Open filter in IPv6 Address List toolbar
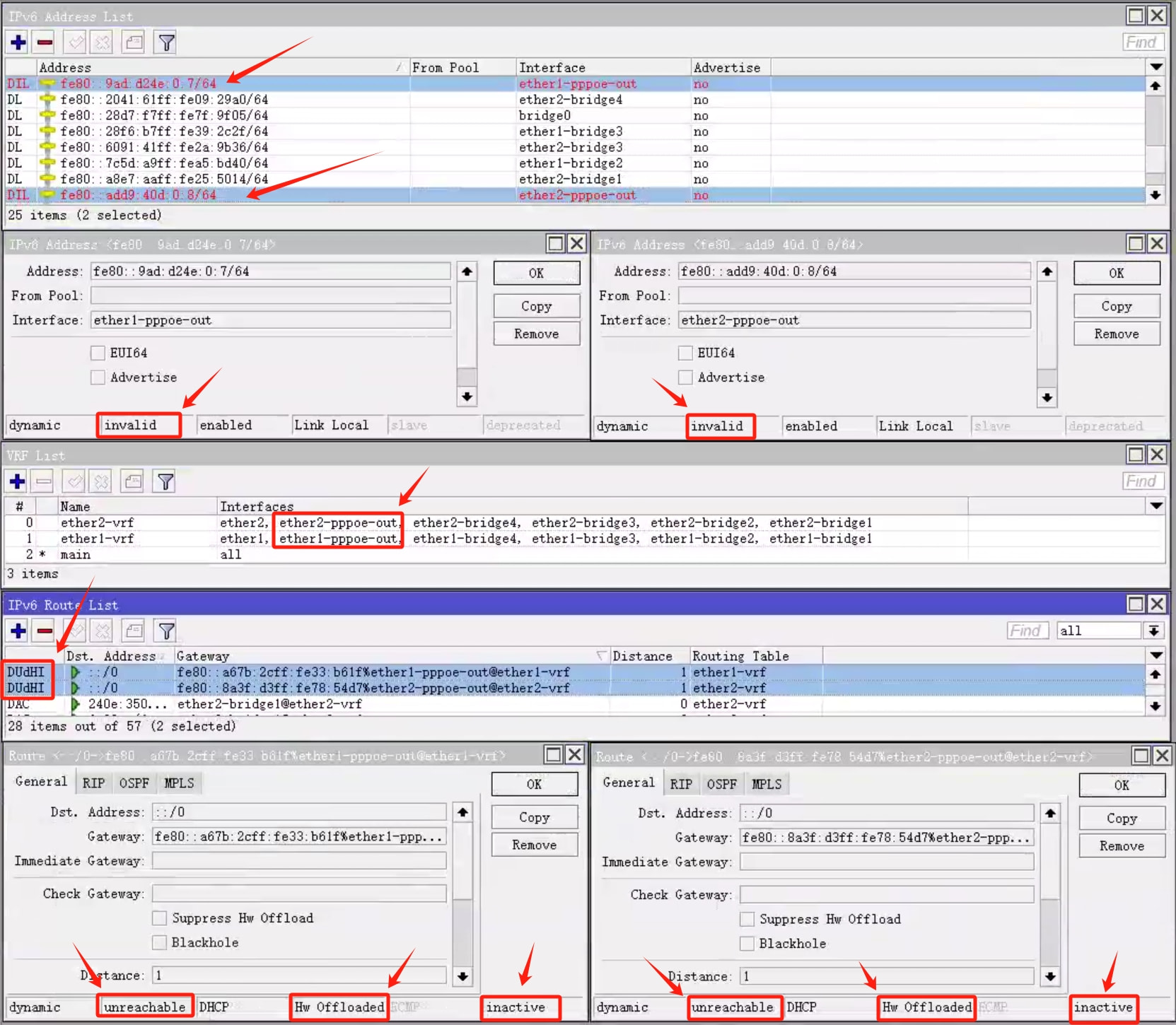Screen dimensions: 1176x1025 (x=166, y=42)
